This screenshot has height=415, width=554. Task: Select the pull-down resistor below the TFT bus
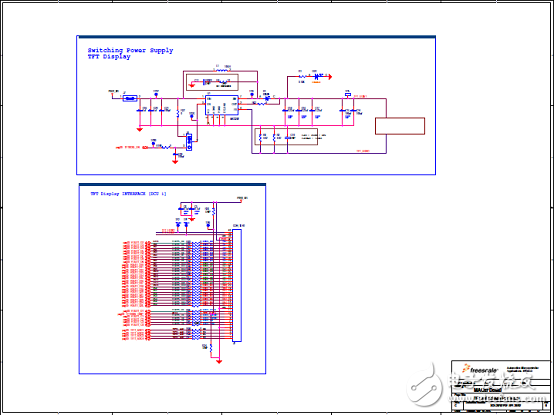210,348
